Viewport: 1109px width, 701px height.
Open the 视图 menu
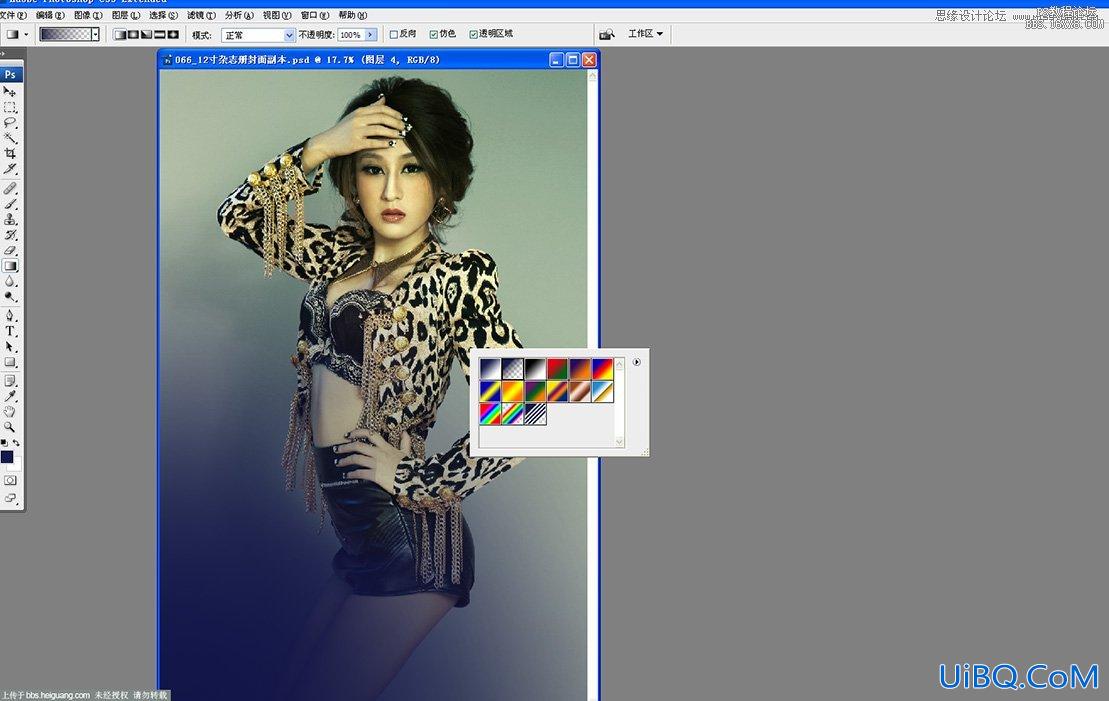click(x=277, y=15)
